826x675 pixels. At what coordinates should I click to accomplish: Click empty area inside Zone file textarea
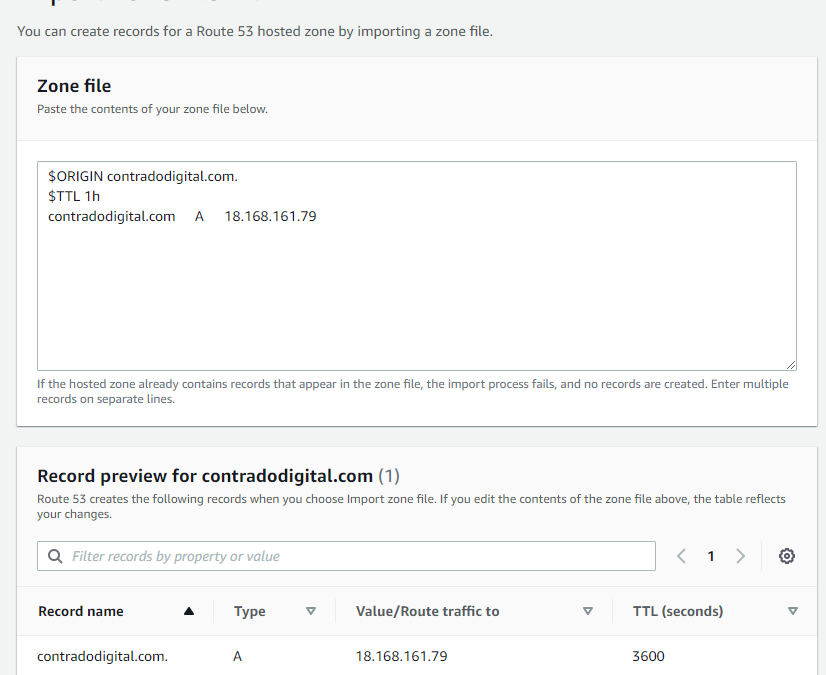coord(417,295)
